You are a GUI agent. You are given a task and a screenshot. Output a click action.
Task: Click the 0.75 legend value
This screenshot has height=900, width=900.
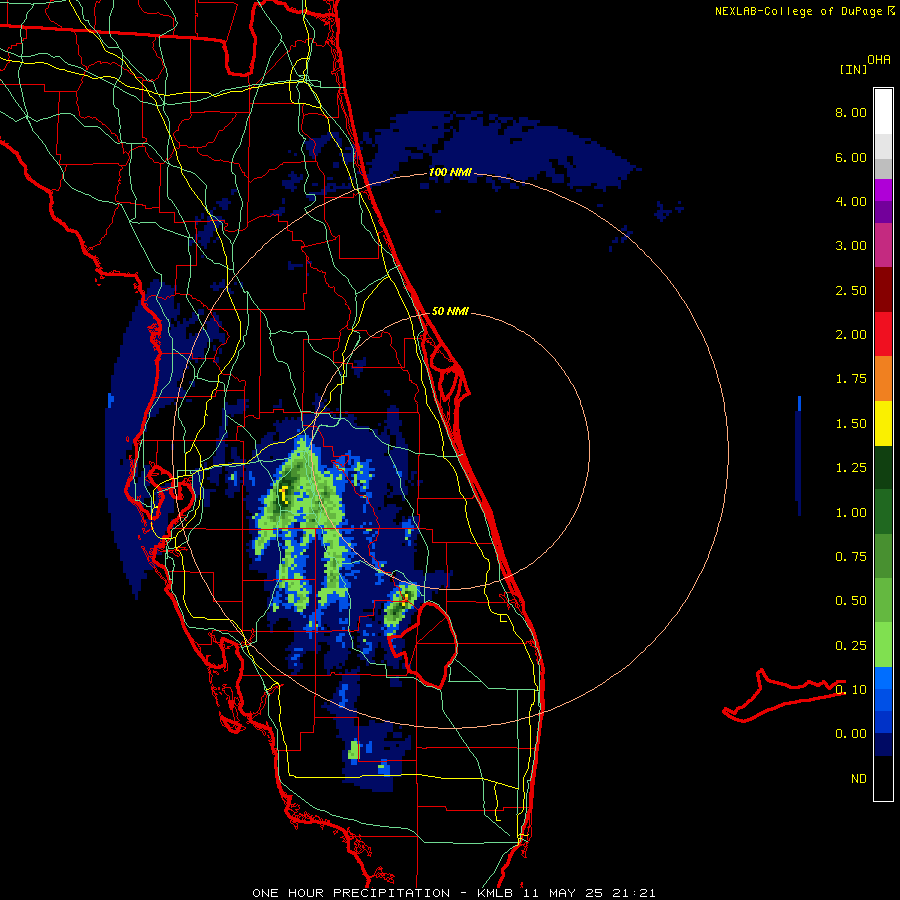click(x=851, y=557)
